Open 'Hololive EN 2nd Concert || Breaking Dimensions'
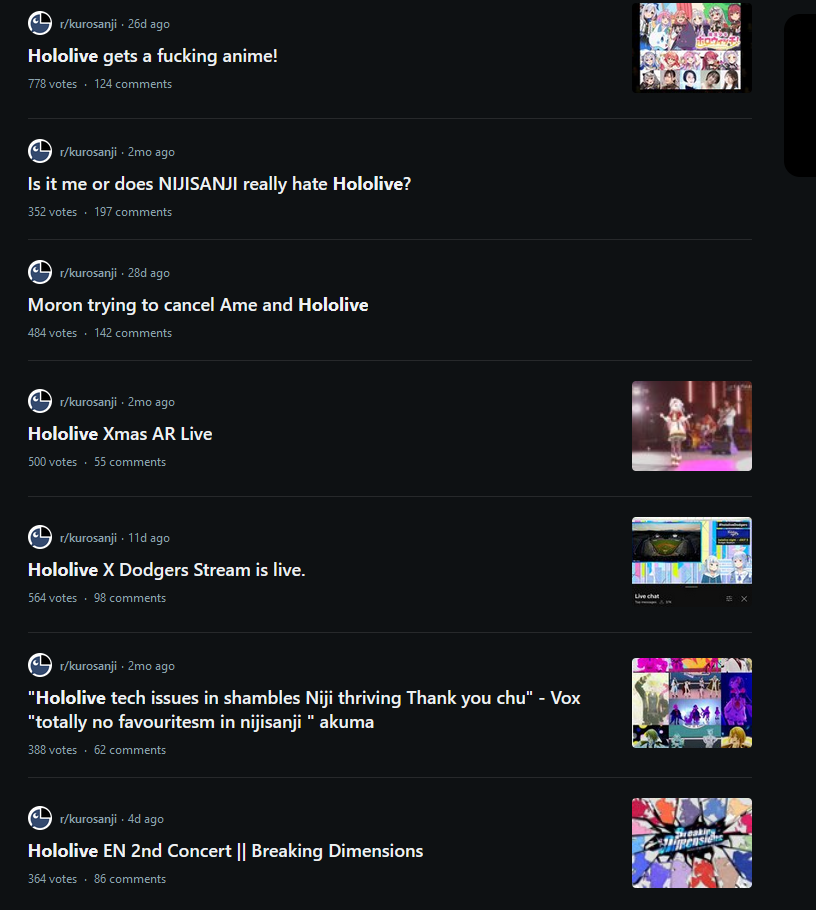The image size is (816, 910). click(x=225, y=851)
